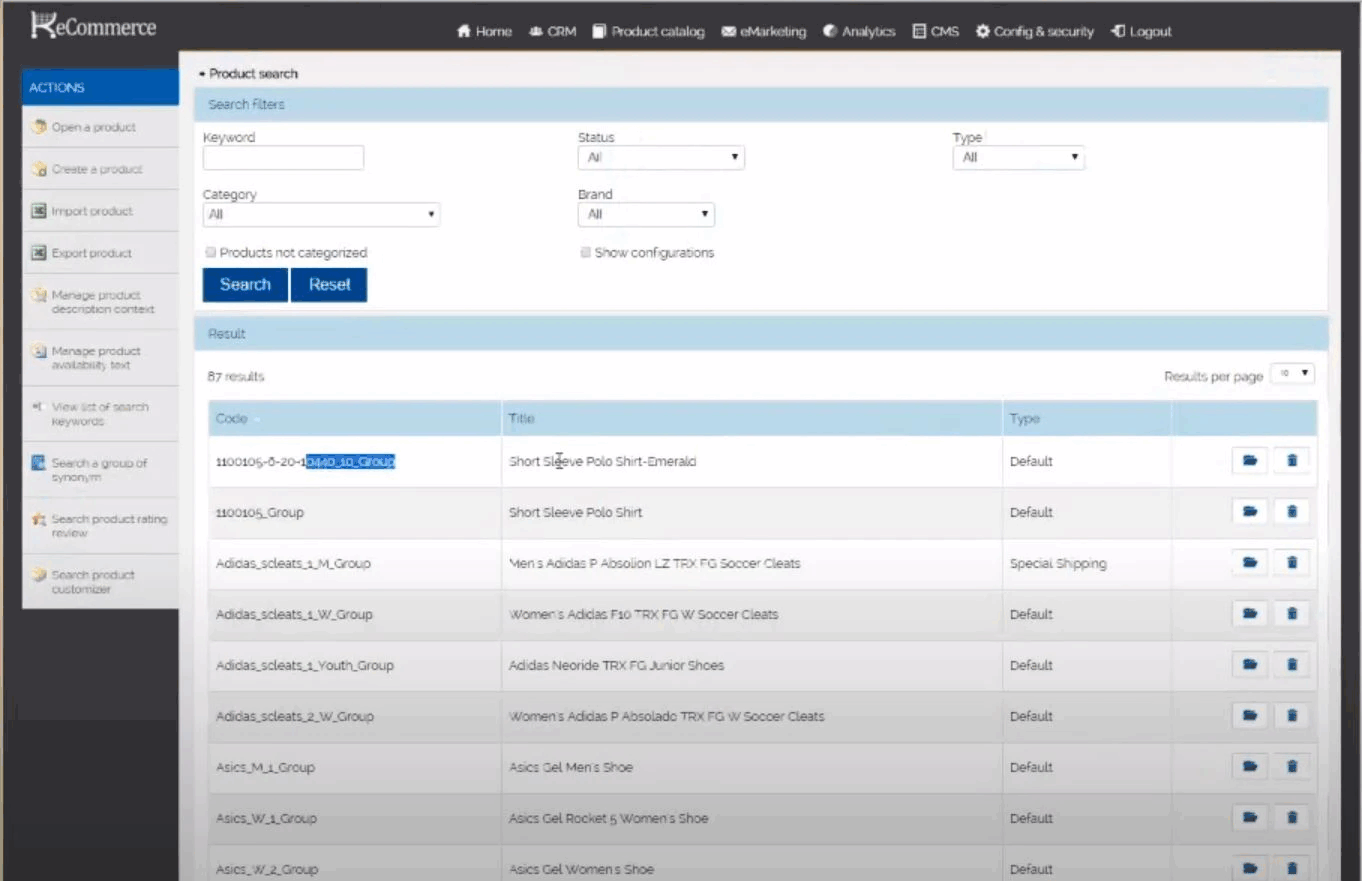
Task: Open the Analytics menu item
Action: coord(859,31)
